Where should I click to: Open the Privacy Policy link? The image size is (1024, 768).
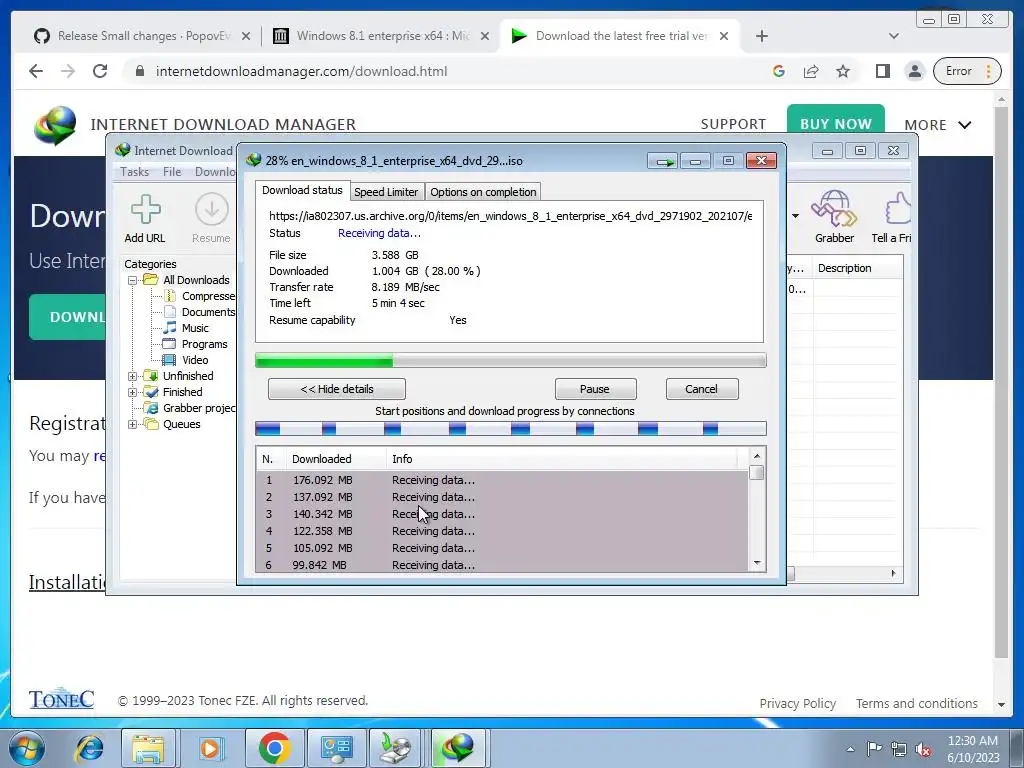click(797, 703)
